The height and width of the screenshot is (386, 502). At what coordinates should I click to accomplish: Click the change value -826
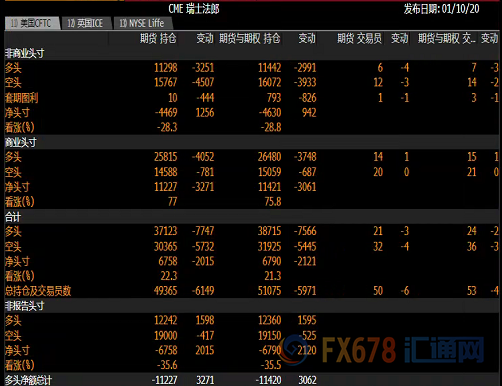[x=307, y=98]
